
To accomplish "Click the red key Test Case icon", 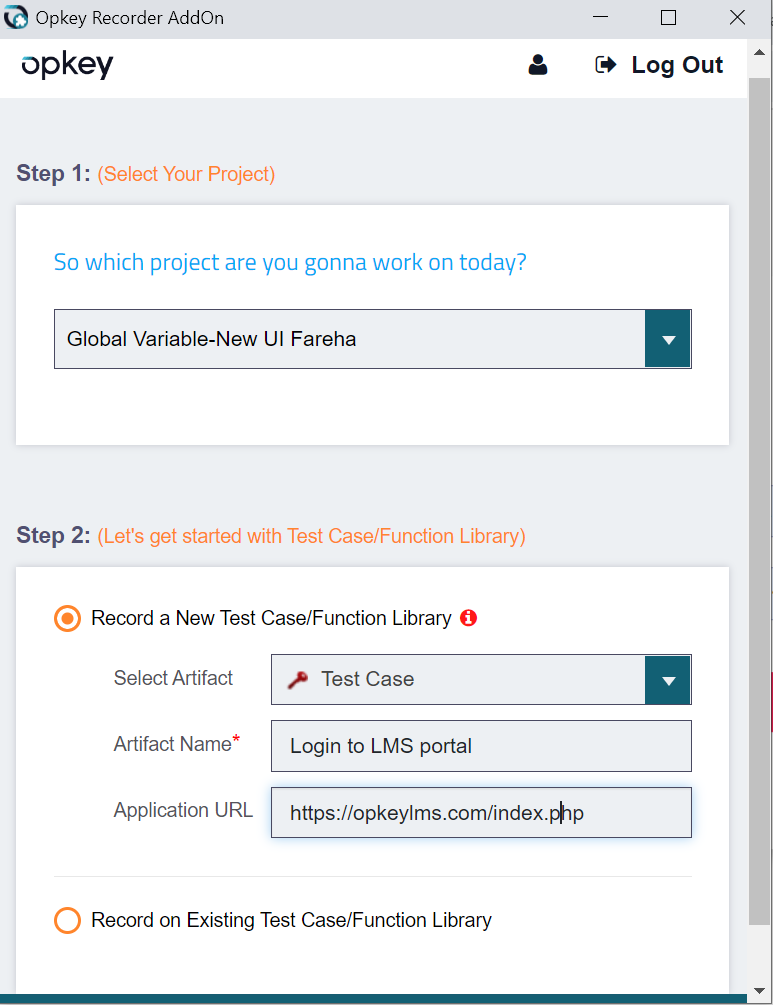I will pyautogui.click(x=298, y=680).
